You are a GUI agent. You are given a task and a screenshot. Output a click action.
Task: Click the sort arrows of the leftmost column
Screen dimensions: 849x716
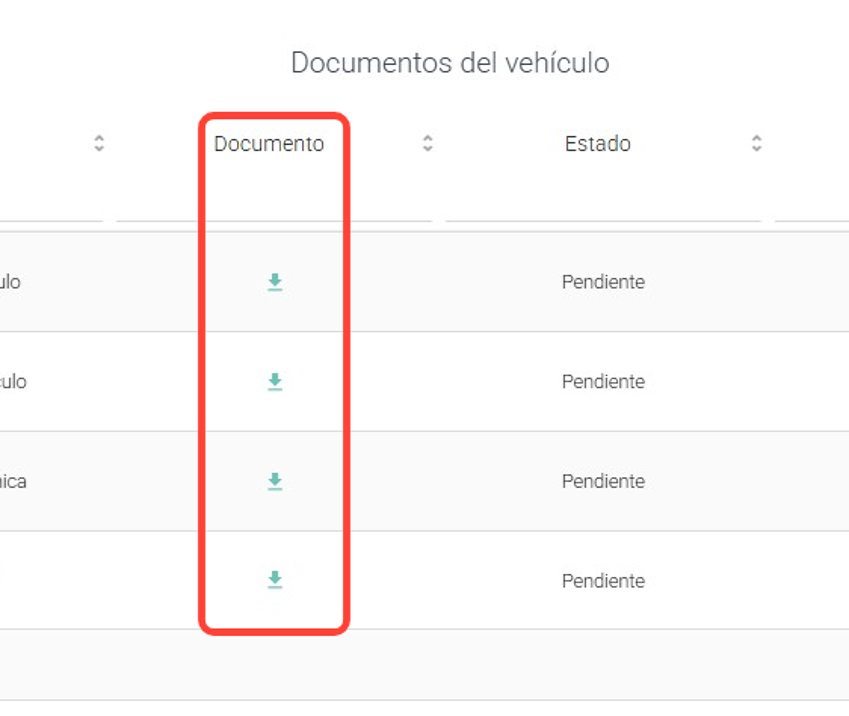pyautogui.click(x=99, y=143)
